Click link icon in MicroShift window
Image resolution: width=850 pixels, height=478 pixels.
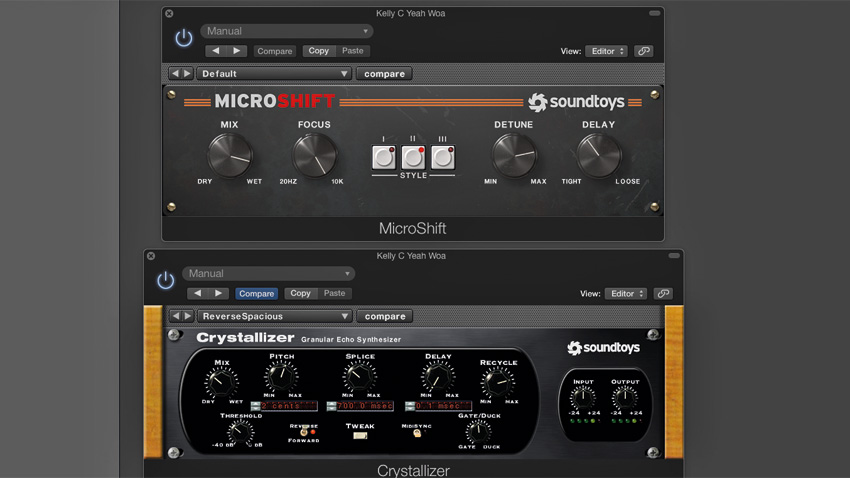click(643, 51)
